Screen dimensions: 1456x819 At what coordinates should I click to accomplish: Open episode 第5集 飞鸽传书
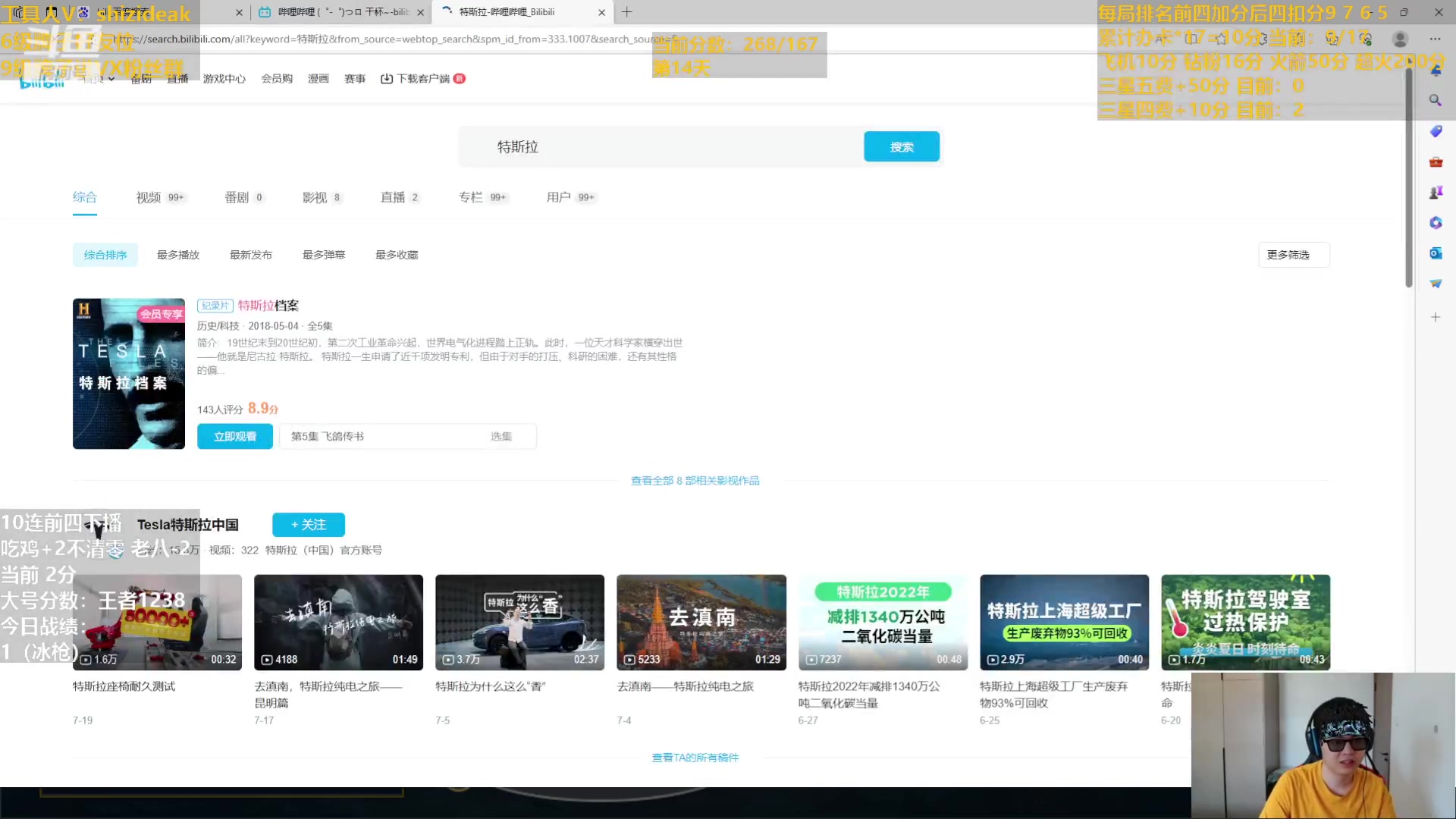click(328, 437)
